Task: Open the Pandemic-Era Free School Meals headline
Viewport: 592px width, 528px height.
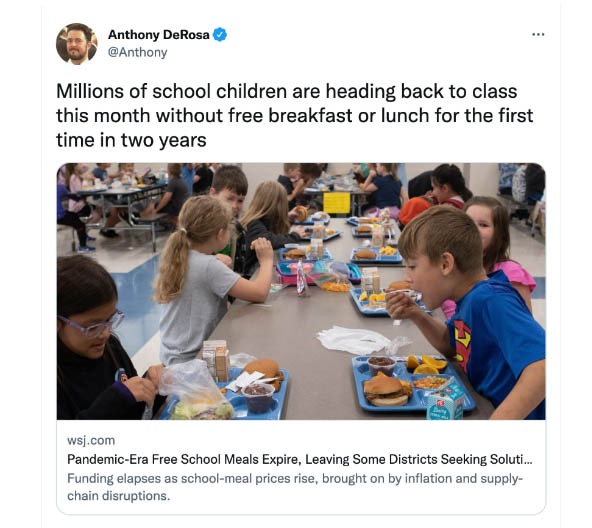Action: 300,459
